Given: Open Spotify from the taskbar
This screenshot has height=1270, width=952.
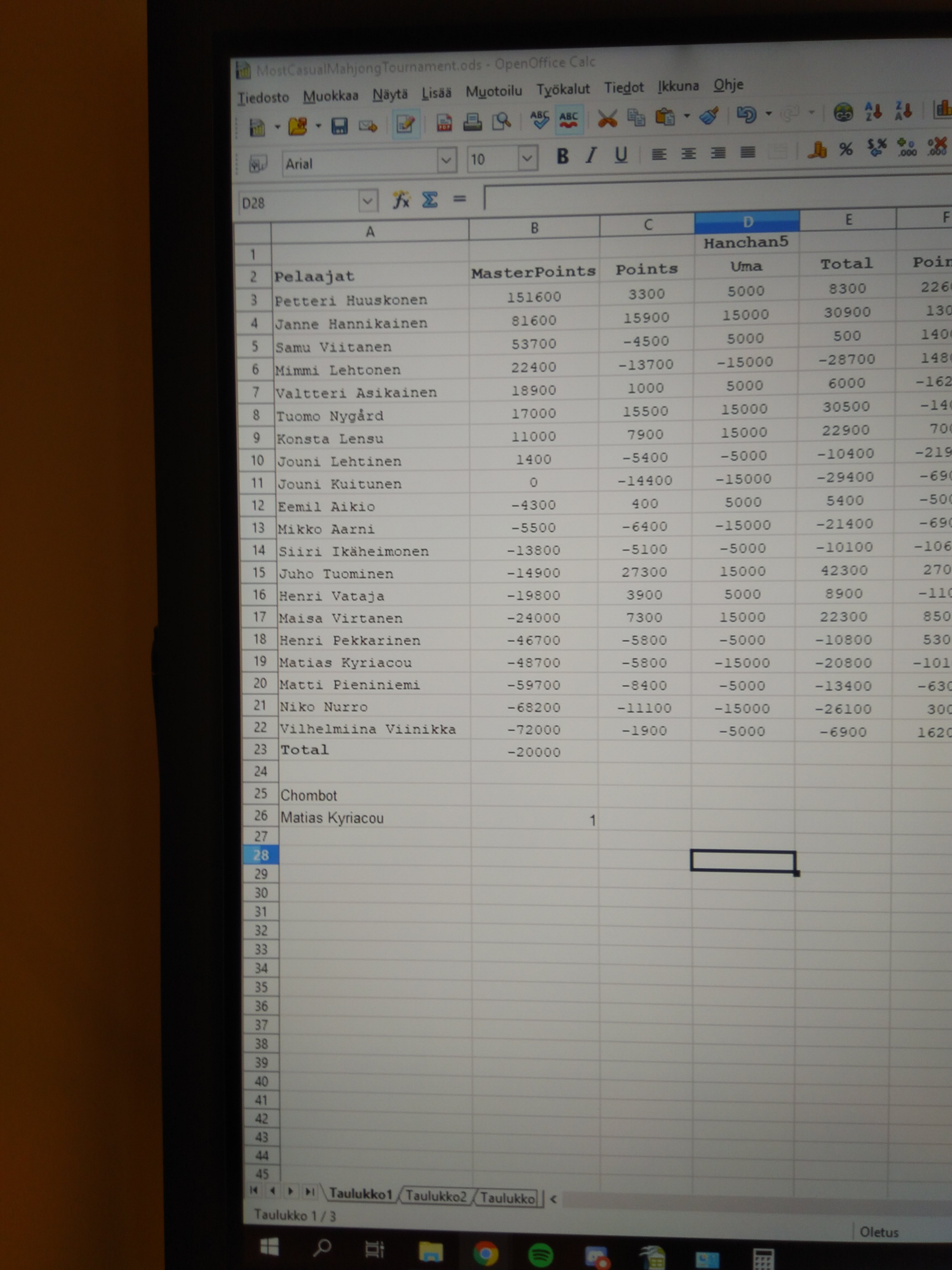Looking at the screenshot, I should pyautogui.click(x=540, y=1255).
